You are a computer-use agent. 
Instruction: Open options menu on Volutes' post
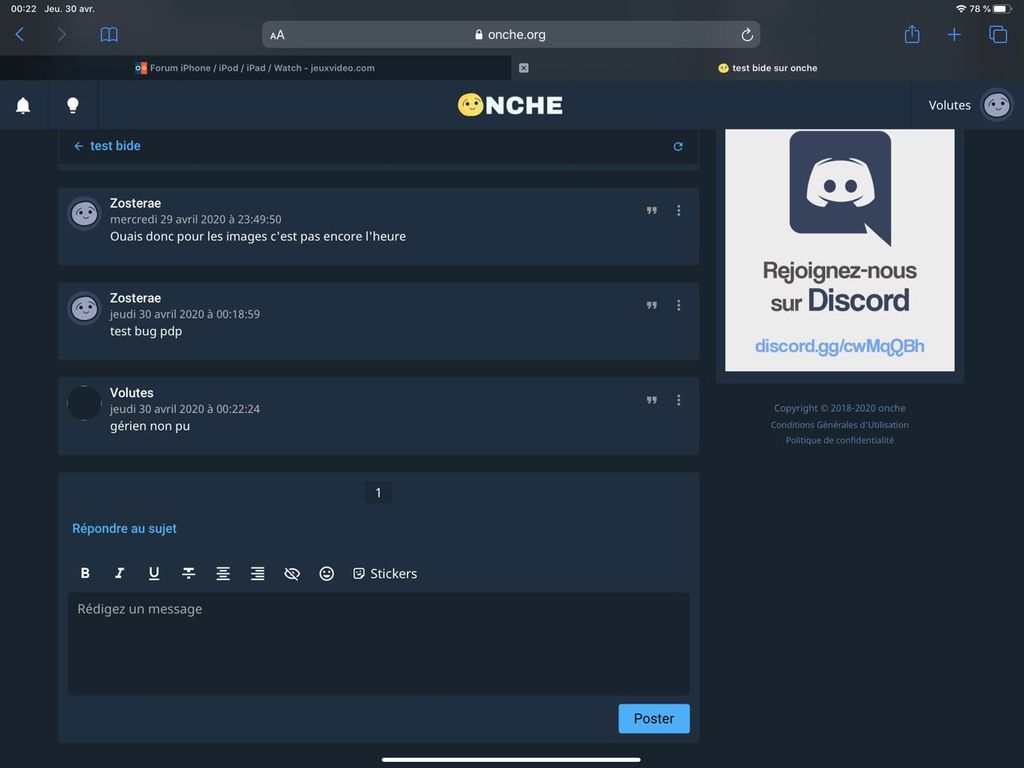679,400
